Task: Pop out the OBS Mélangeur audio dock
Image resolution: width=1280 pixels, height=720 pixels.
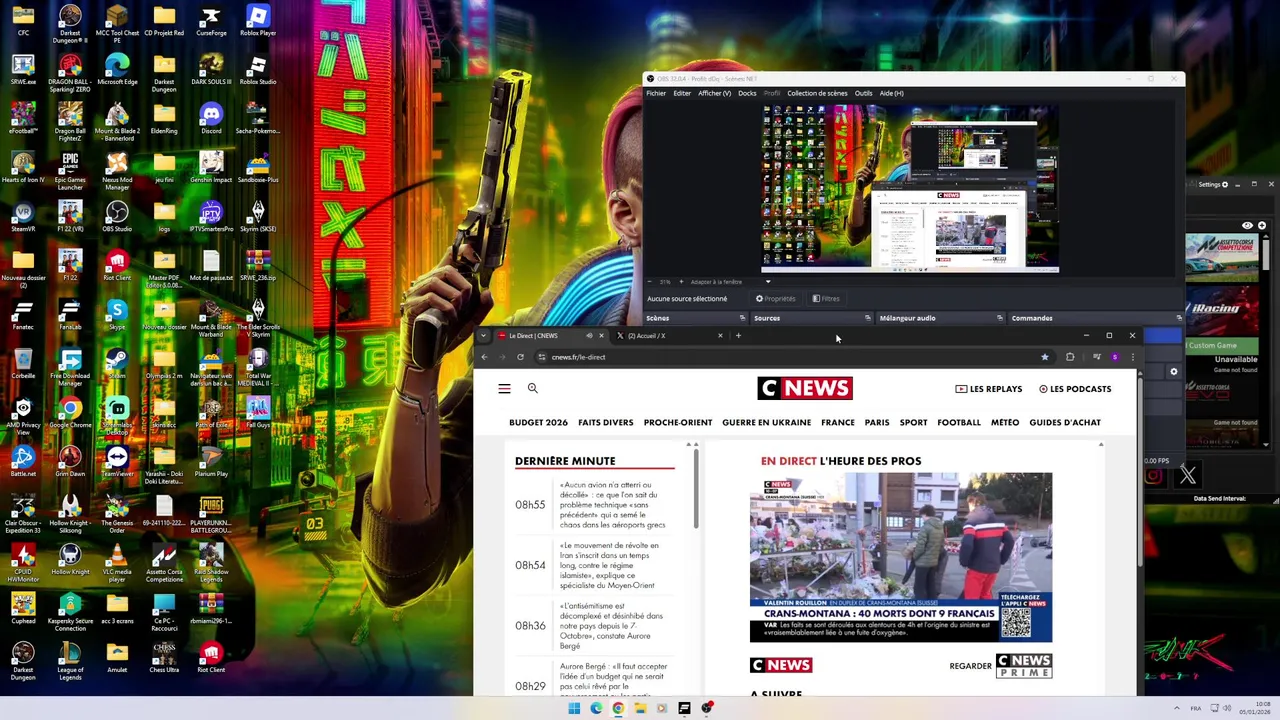Action: 999,318
